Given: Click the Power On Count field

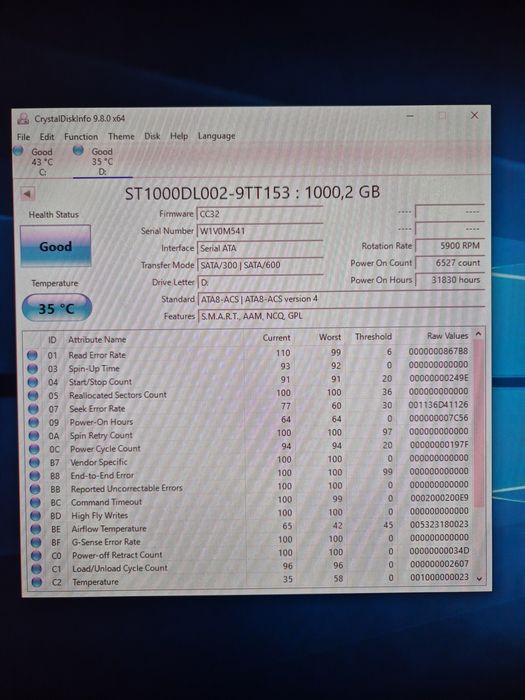Looking at the screenshot, I should point(449,262).
